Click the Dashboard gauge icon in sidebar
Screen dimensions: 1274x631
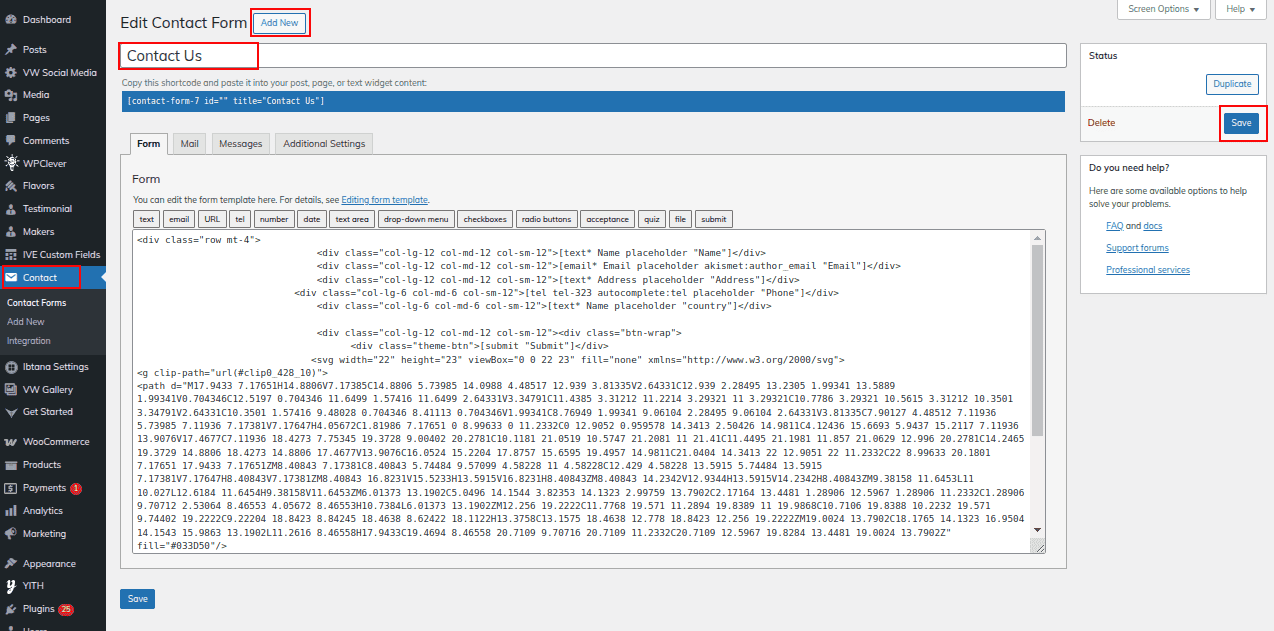(x=11, y=19)
